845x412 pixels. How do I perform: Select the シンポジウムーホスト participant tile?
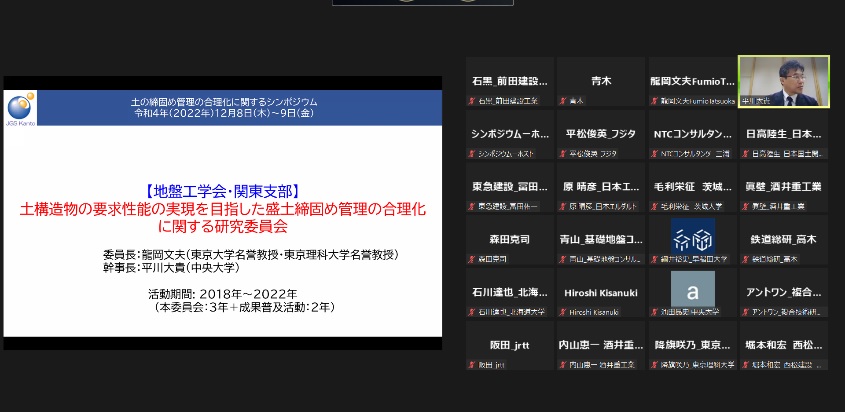point(510,134)
